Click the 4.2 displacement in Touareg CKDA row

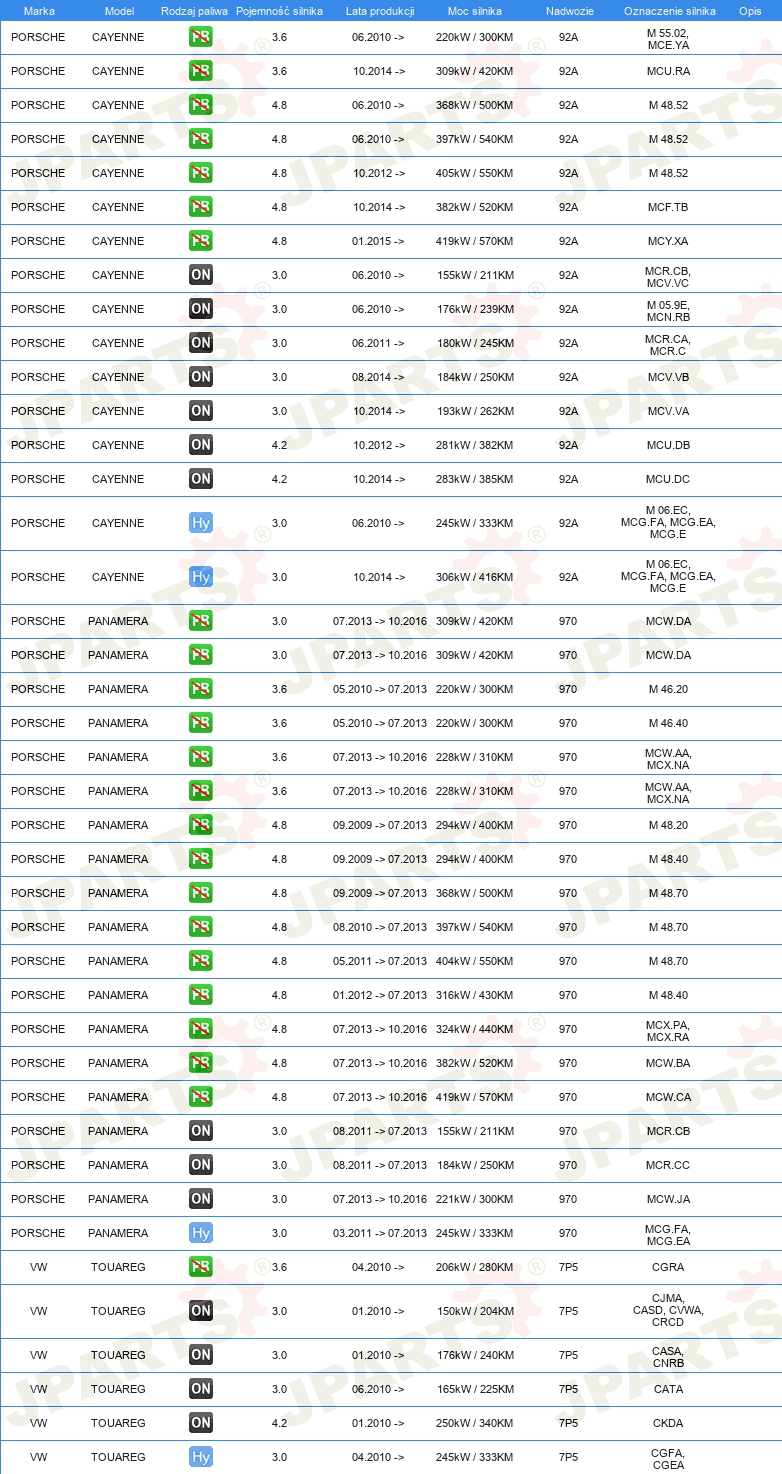click(279, 1423)
